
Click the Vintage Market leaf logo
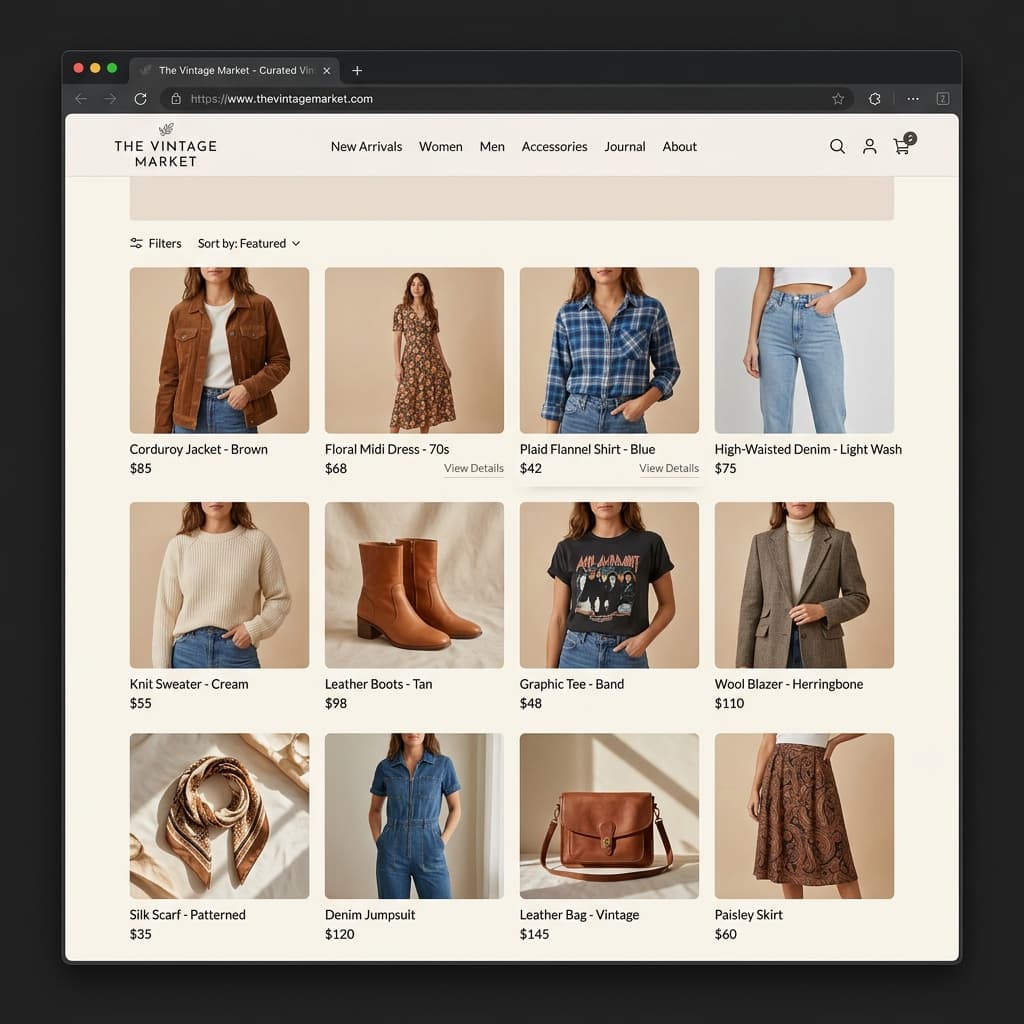[x=164, y=131]
